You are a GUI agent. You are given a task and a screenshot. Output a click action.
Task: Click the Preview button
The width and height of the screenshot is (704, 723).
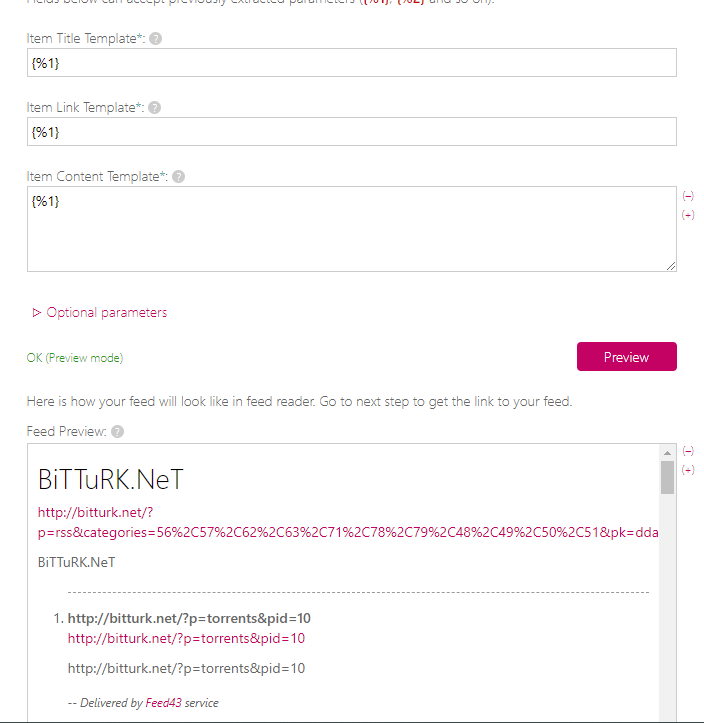point(627,356)
